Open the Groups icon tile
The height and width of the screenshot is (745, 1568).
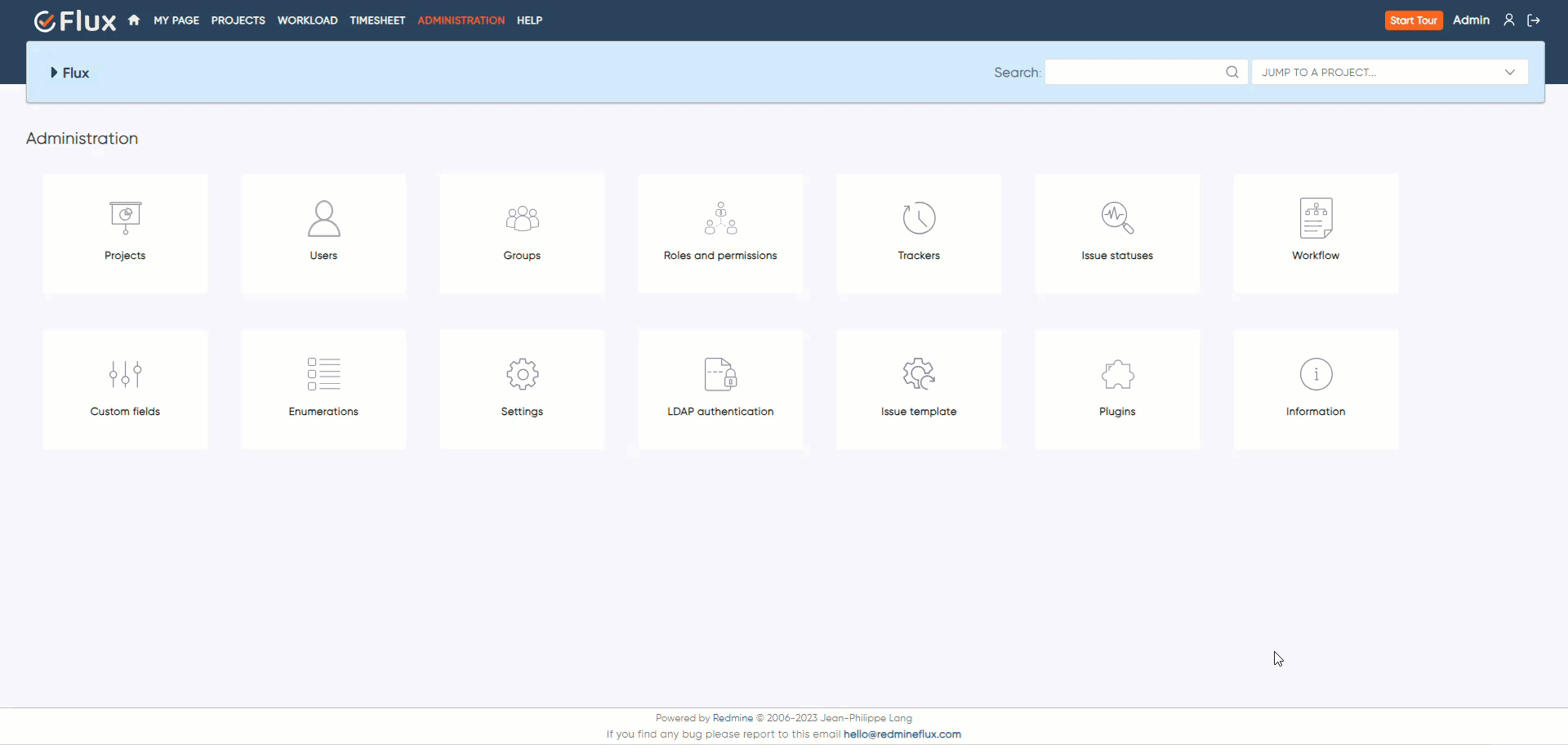point(522,218)
